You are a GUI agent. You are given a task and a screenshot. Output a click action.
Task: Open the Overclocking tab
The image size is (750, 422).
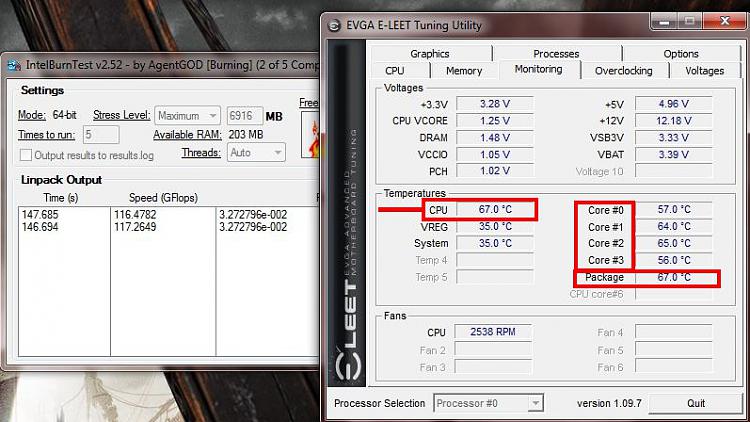coord(624,71)
